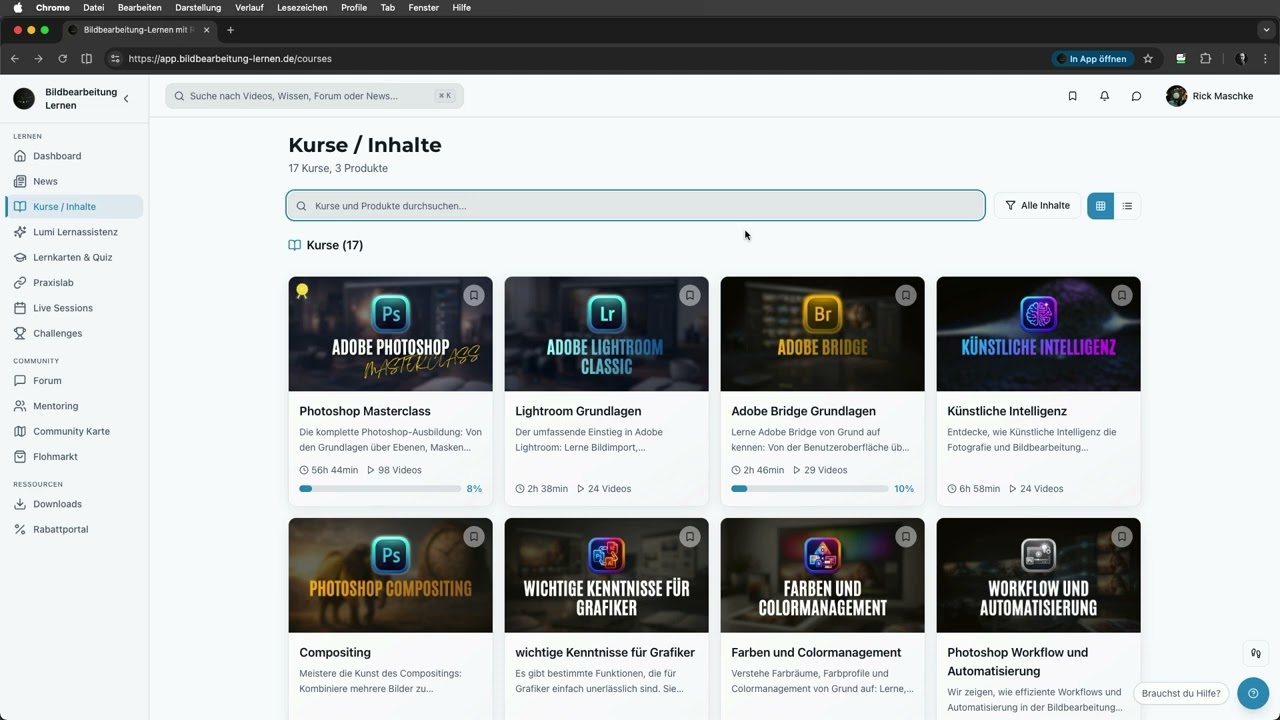
Task: Open Künstliche Intelligenz course title
Action: (x=1007, y=411)
